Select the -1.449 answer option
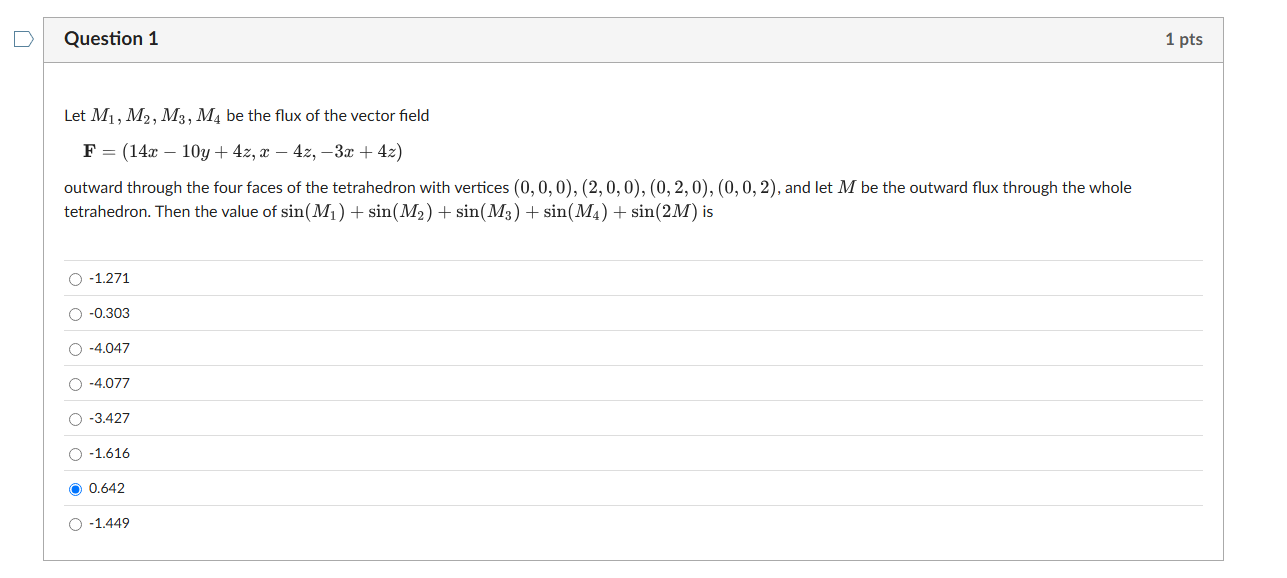1287x578 pixels. pyautogui.click(x=75, y=524)
